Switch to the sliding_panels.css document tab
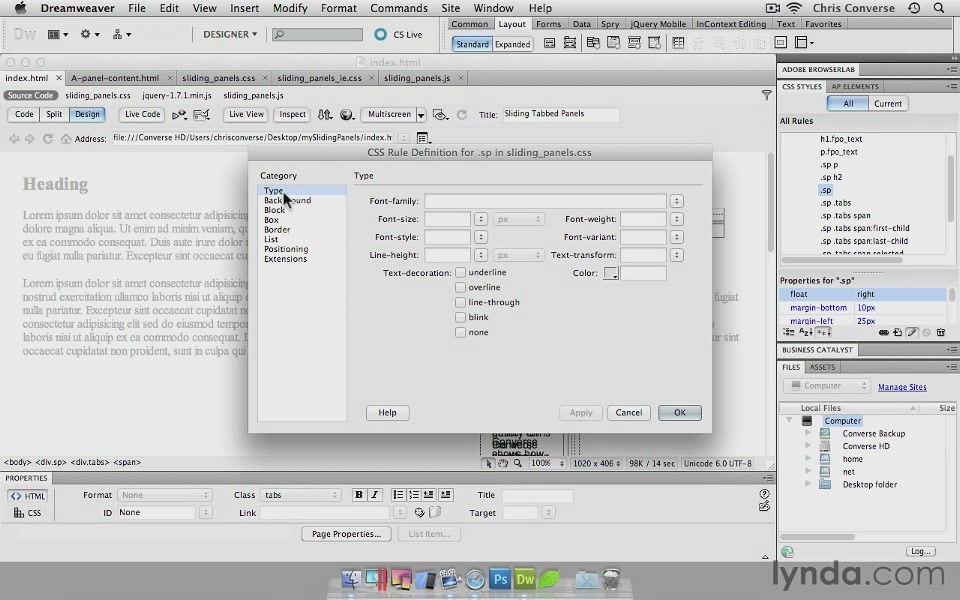 tap(219, 78)
